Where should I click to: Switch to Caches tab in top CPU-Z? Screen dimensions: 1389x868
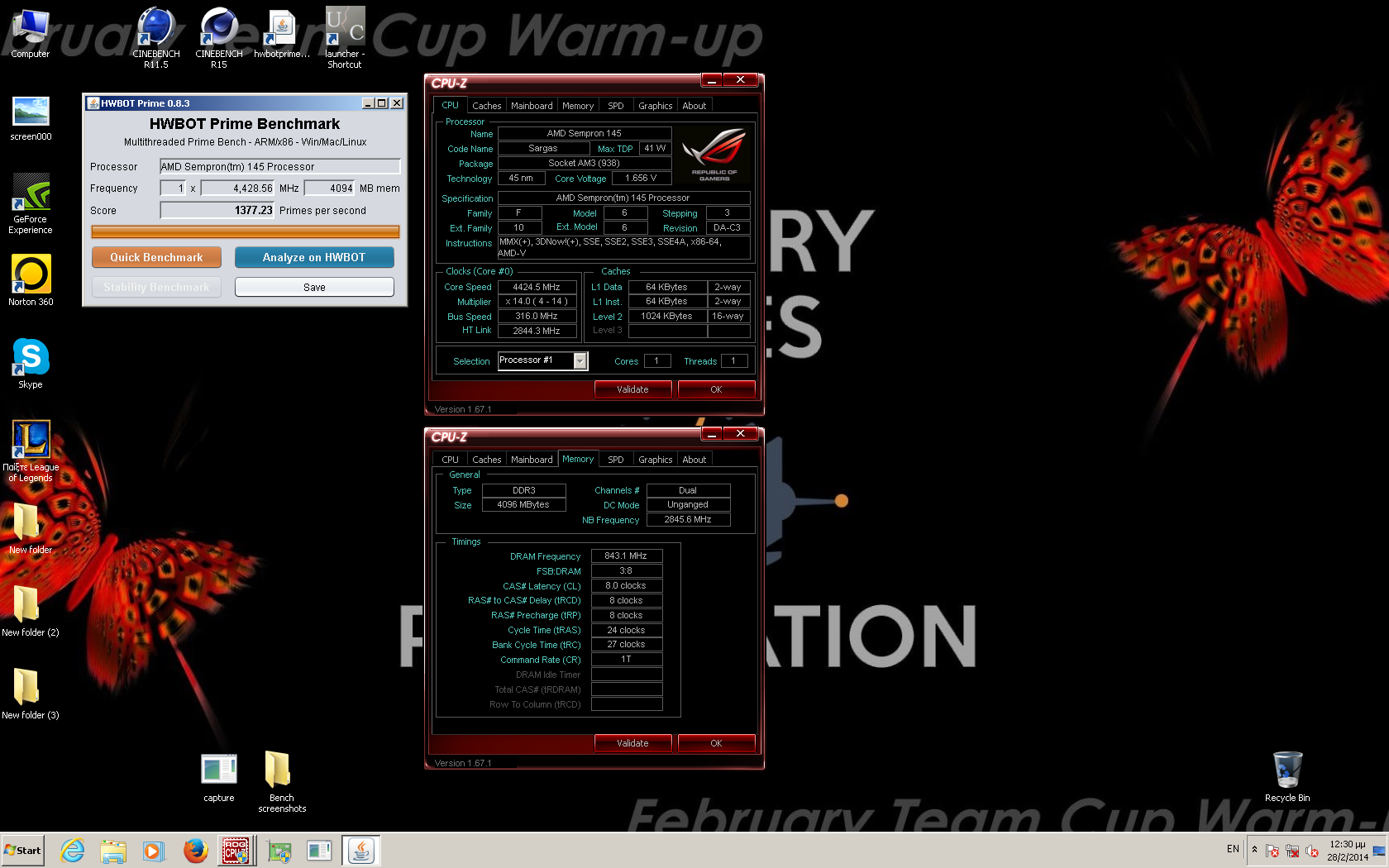pos(486,106)
